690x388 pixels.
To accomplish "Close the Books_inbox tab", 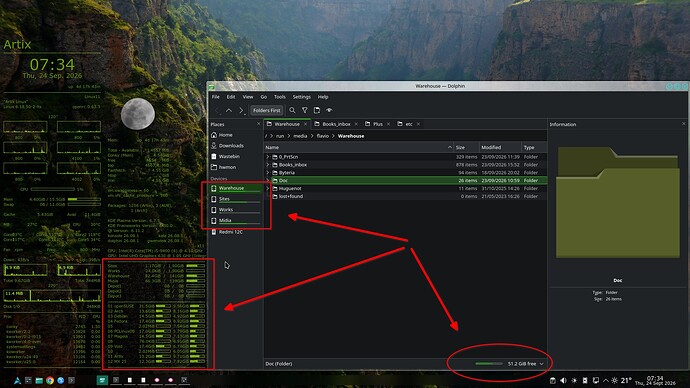I will 356,124.
